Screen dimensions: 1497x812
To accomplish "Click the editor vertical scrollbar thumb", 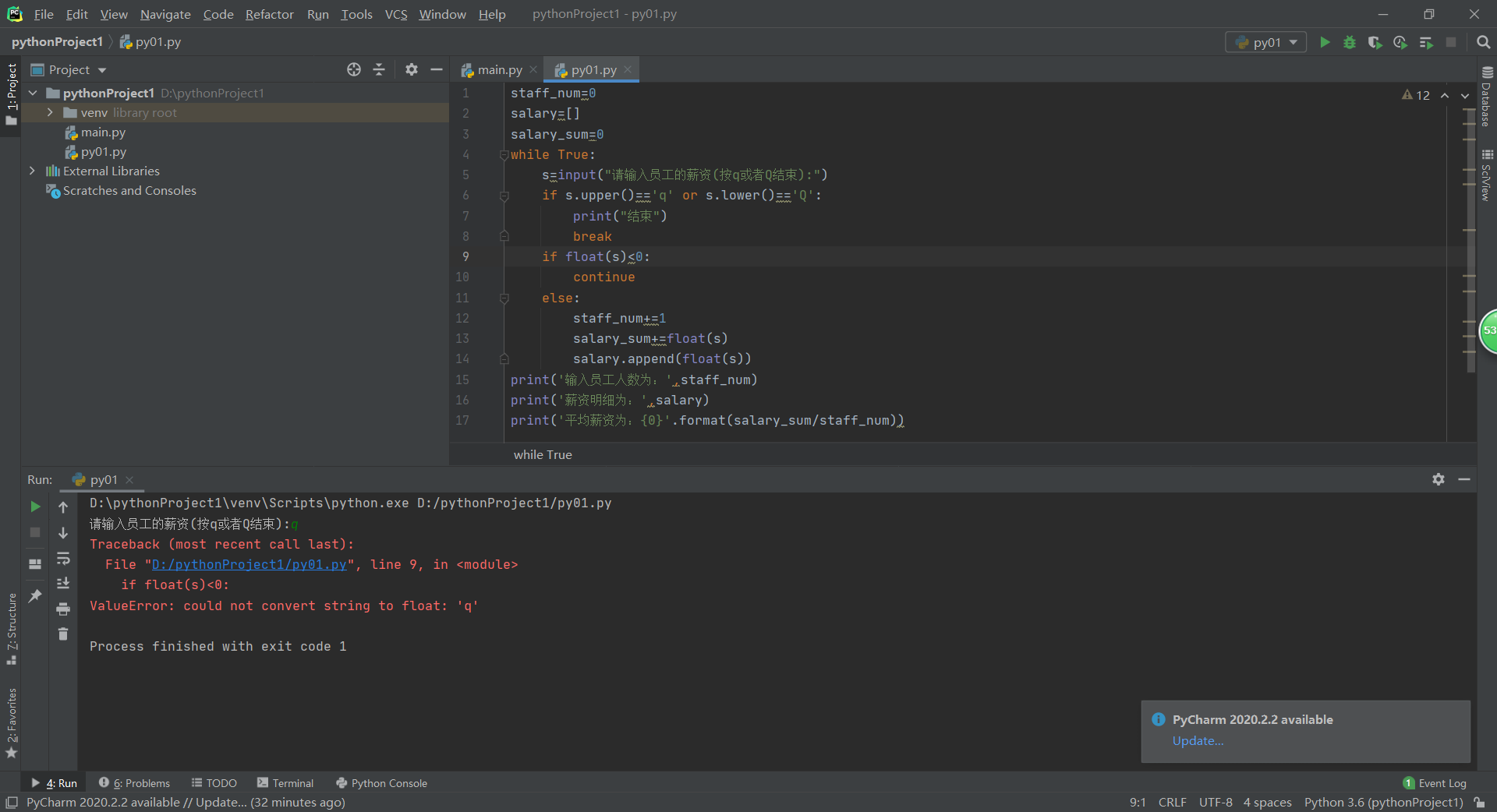I will pyautogui.click(x=1471, y=240).
